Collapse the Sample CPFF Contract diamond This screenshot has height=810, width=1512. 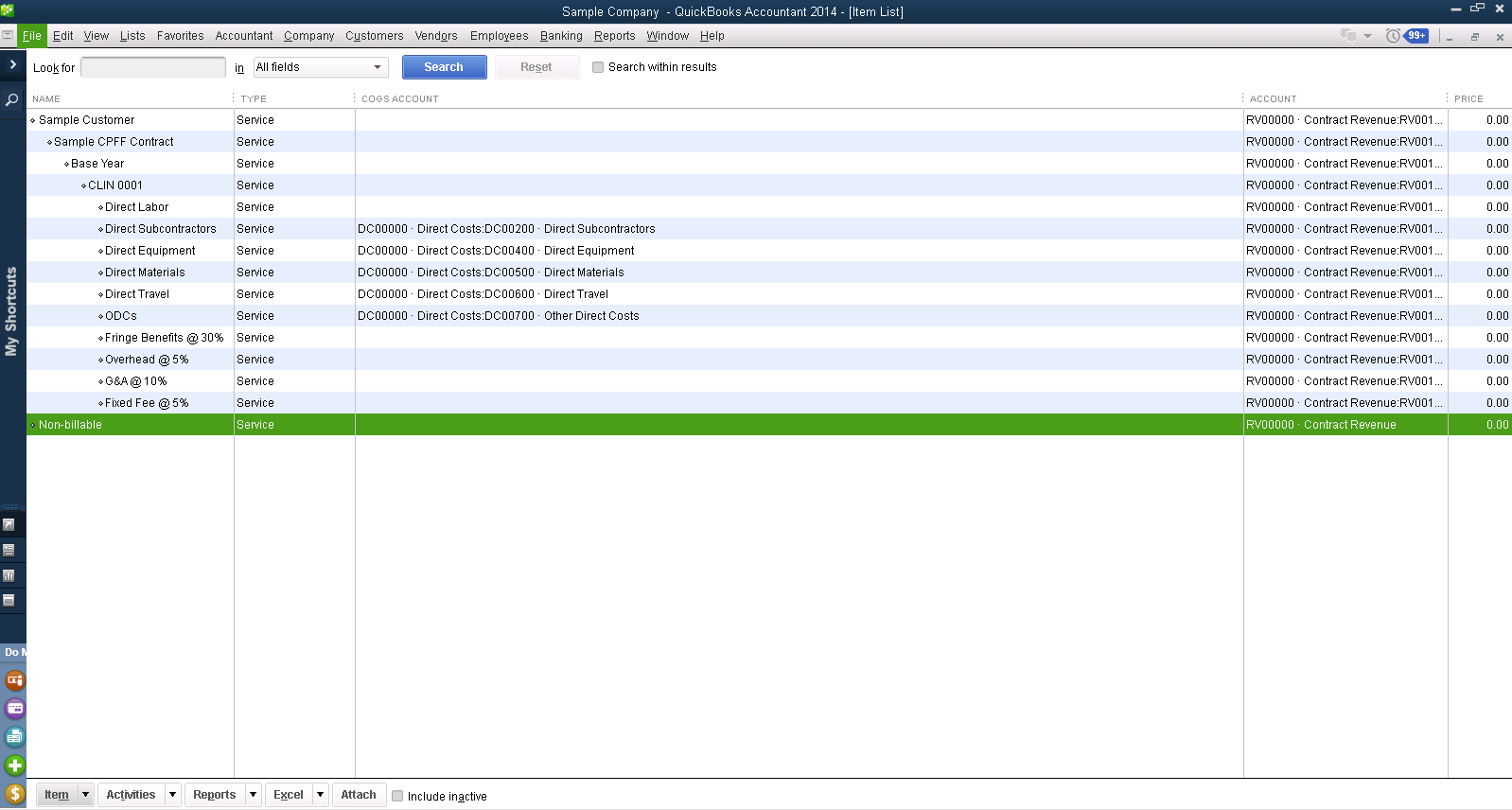click(49, 142)
